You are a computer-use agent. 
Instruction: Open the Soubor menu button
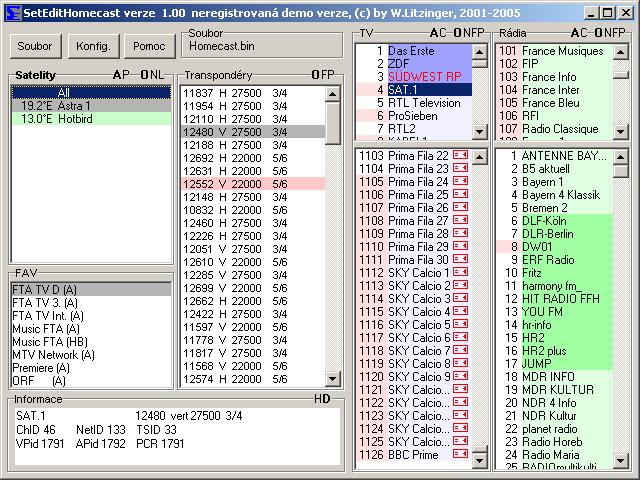pos(35,46)
